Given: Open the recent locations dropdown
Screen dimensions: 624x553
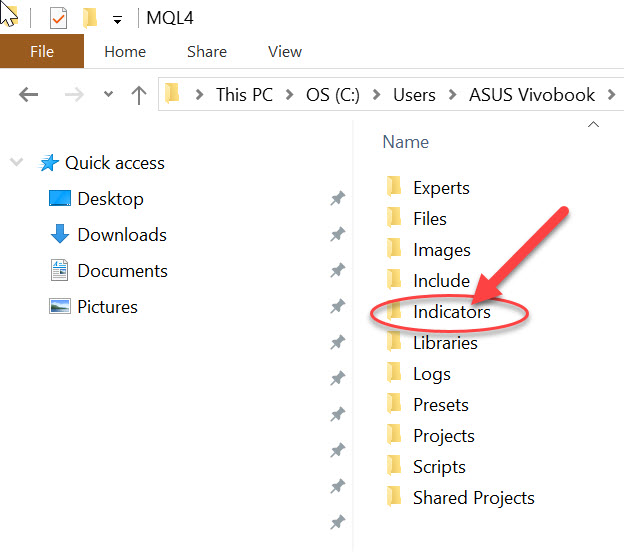Looking at the screenshot, I should tap(108, 94).
